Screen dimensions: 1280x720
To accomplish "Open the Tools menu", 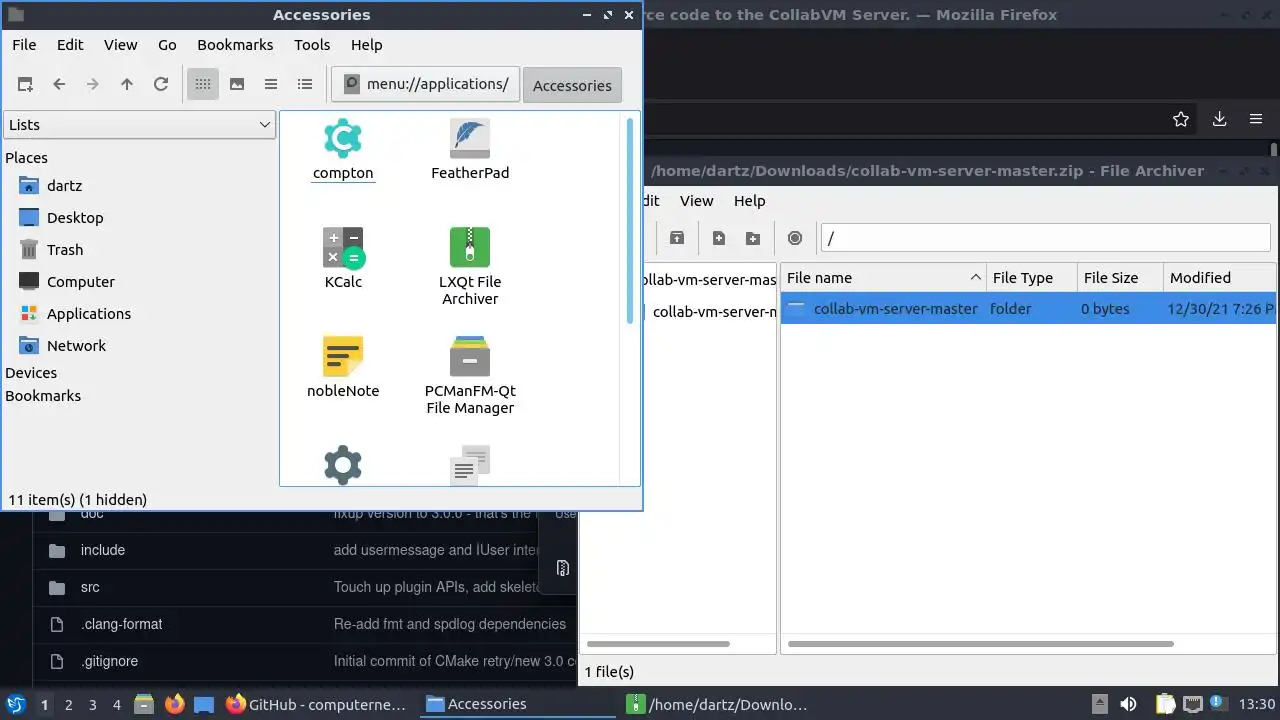I will [312, 45].
